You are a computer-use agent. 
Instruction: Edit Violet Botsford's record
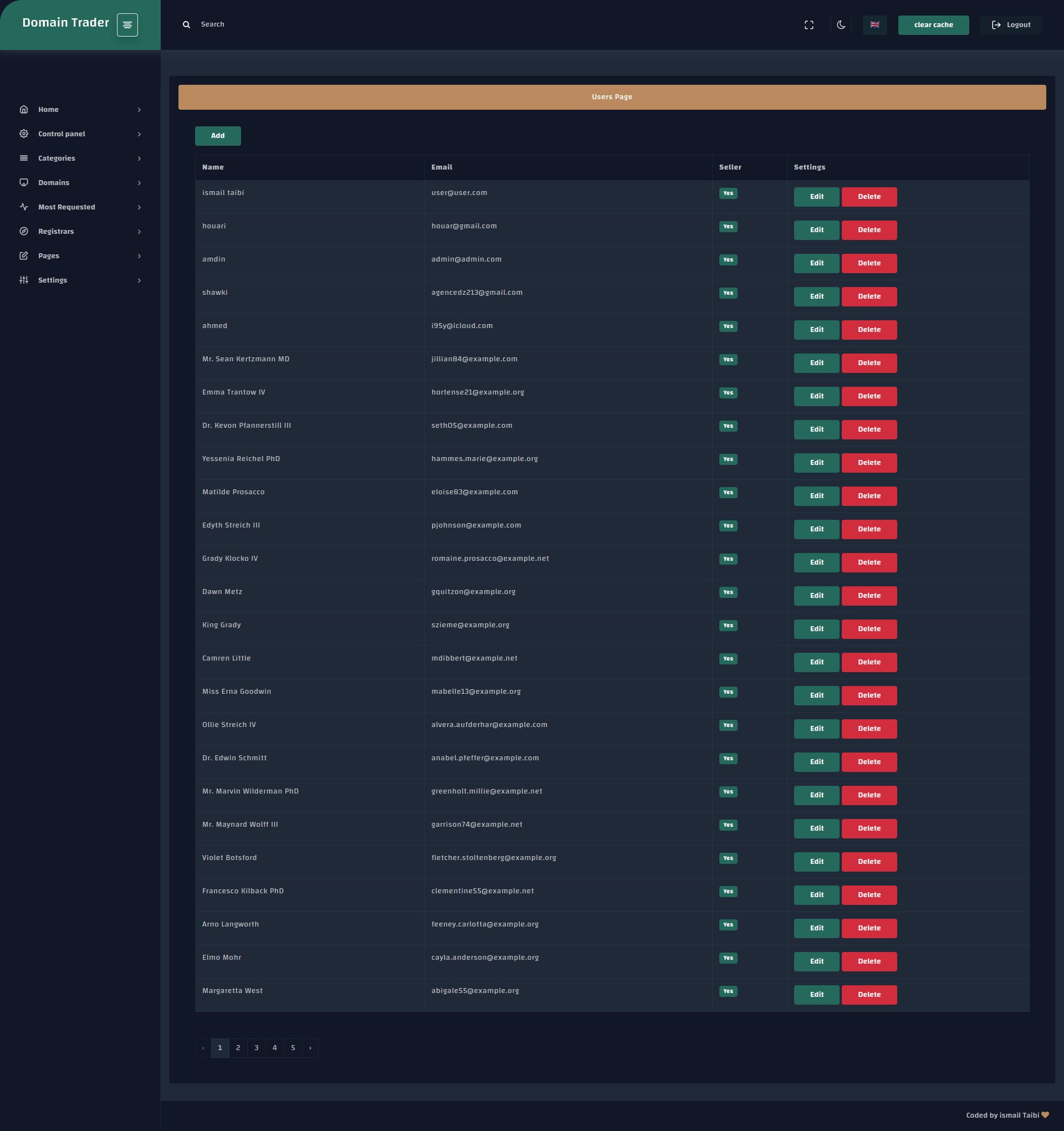[x=816, y=862]
